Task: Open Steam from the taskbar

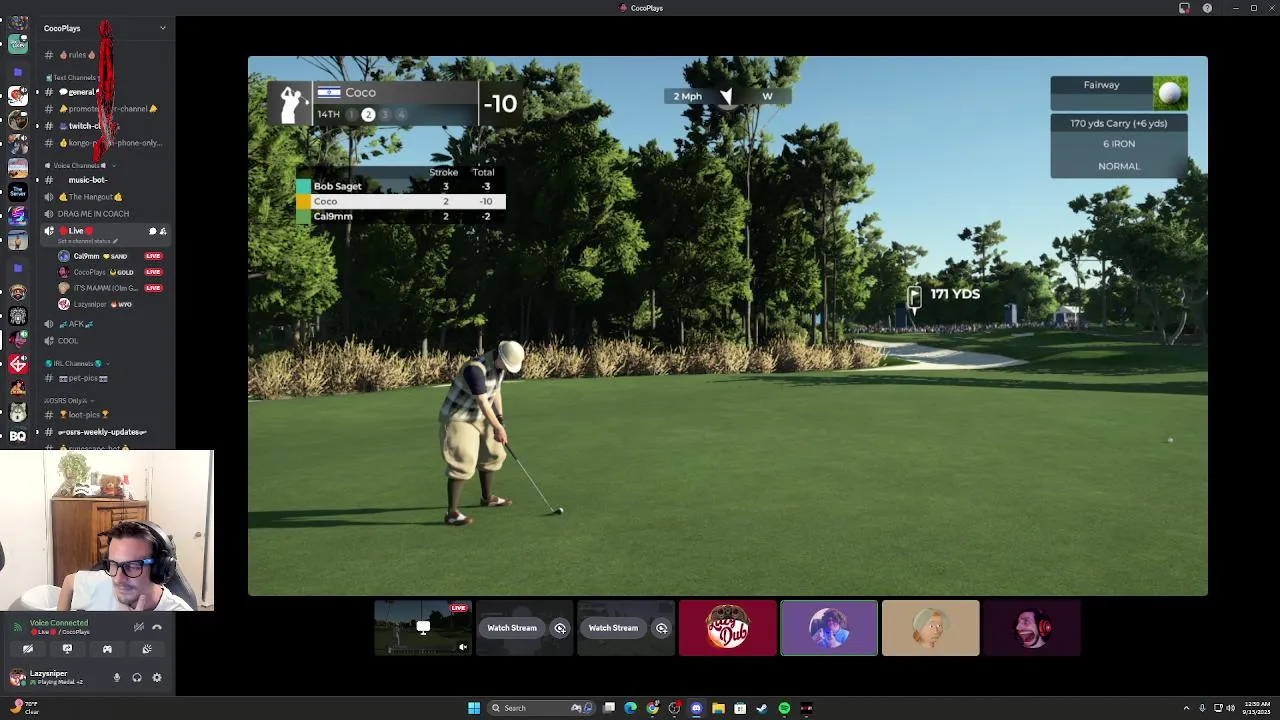Action: (762, 708)
